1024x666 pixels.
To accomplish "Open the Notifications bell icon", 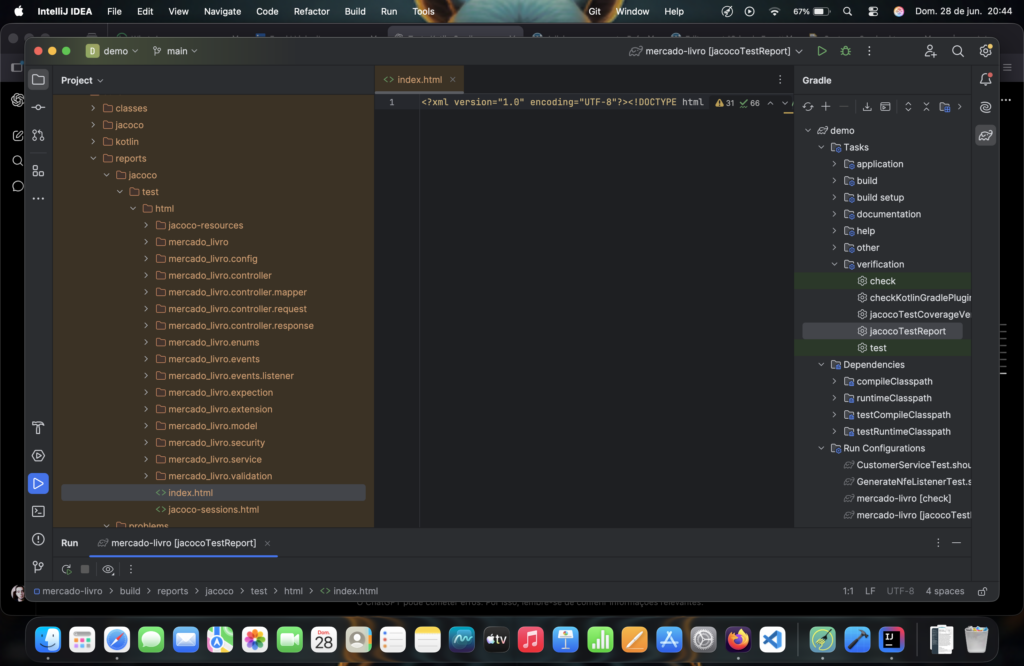I will 985,80.
